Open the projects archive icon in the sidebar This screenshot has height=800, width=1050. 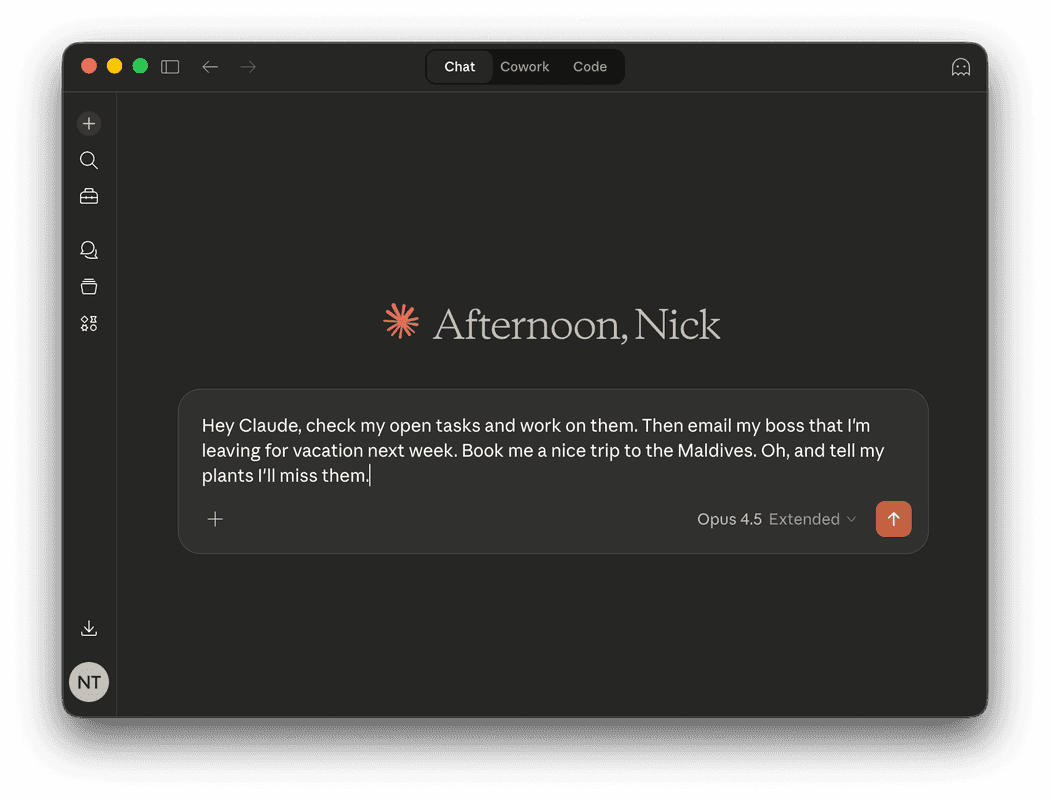pos(88,286)
